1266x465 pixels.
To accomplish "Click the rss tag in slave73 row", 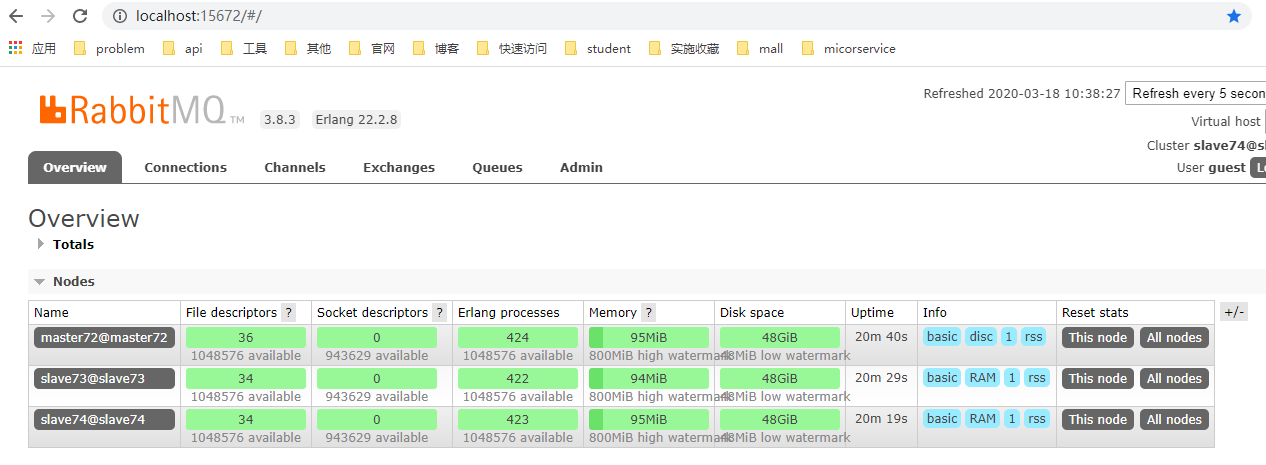I will pyautogui.click(x=1036, y=378).
